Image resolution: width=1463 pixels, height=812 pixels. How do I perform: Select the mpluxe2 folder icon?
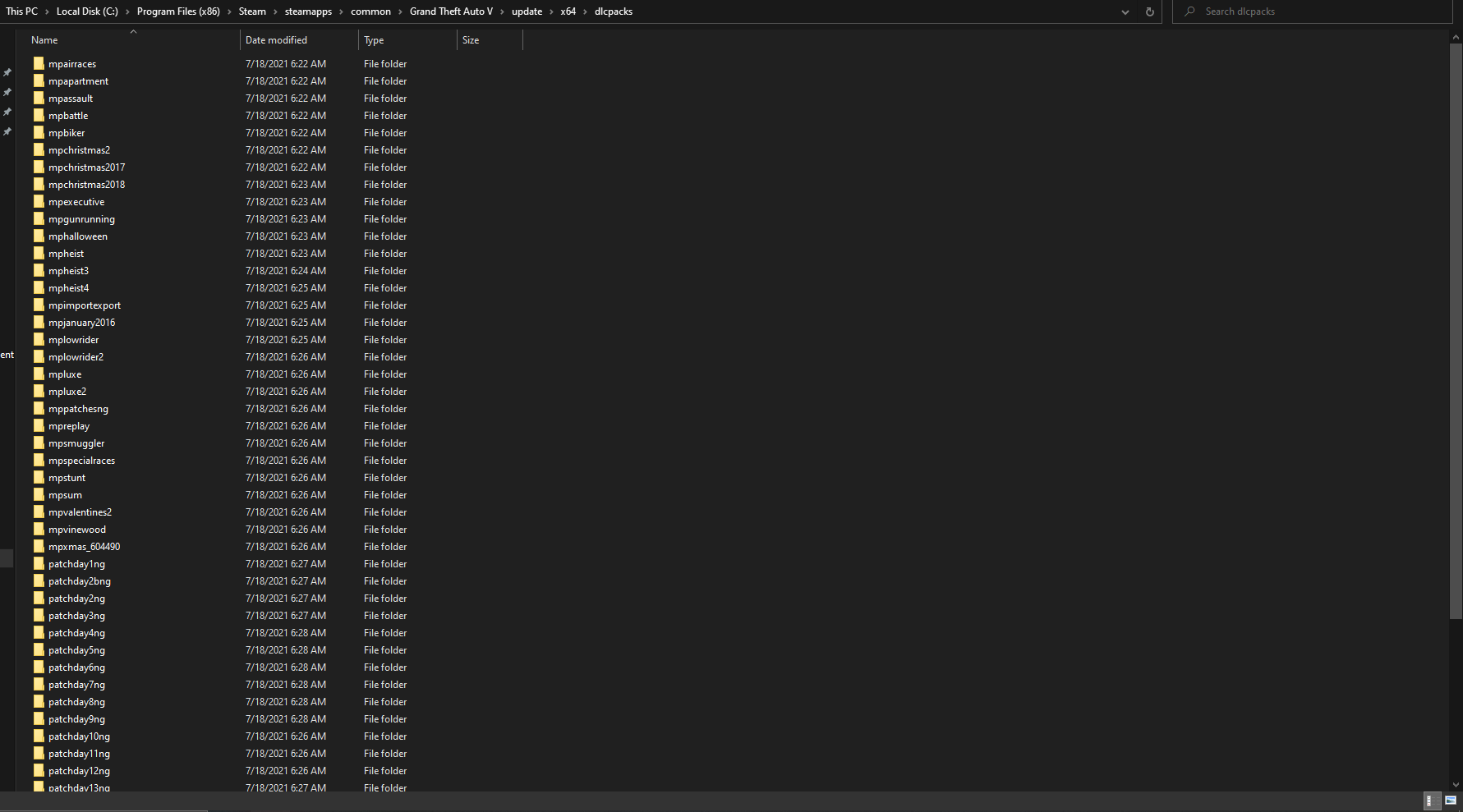click(x=39, y=391)
